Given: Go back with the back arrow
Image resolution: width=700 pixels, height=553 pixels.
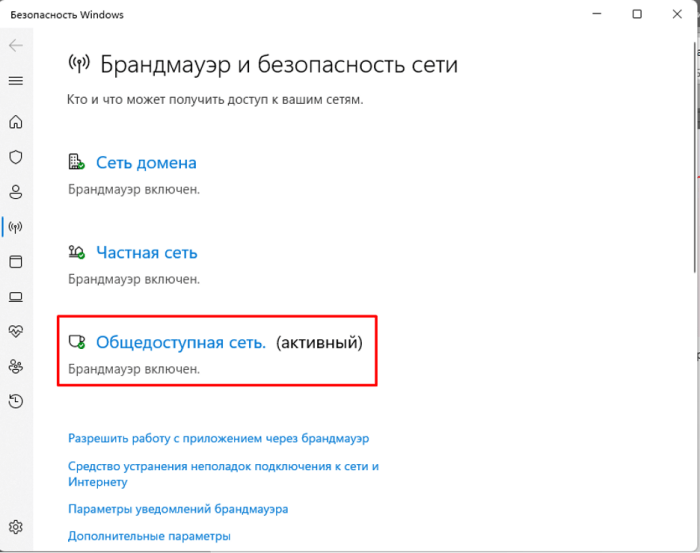Looking at the screenshot, I should [x=16, y=46].
